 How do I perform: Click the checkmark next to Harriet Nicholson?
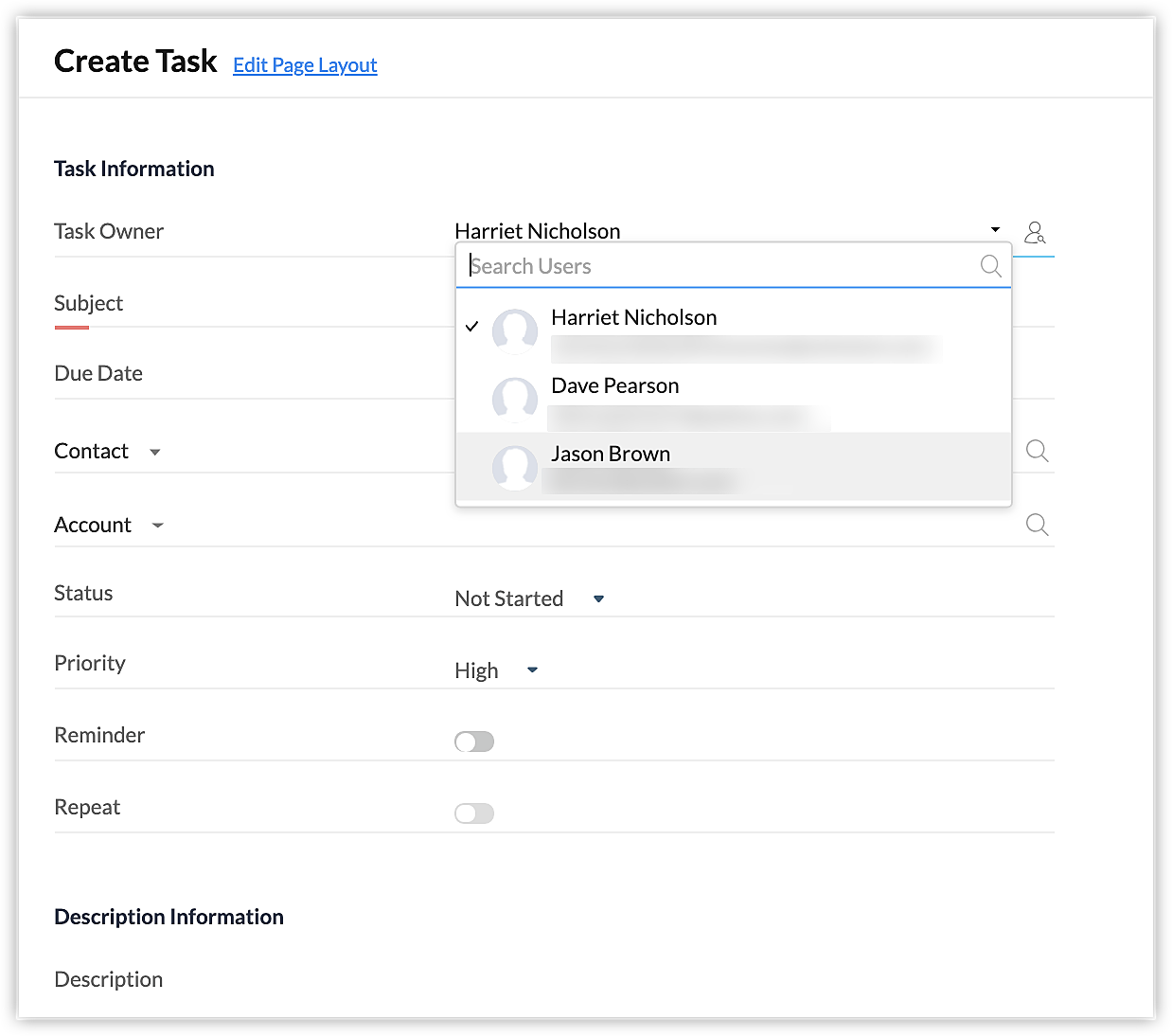472,327
